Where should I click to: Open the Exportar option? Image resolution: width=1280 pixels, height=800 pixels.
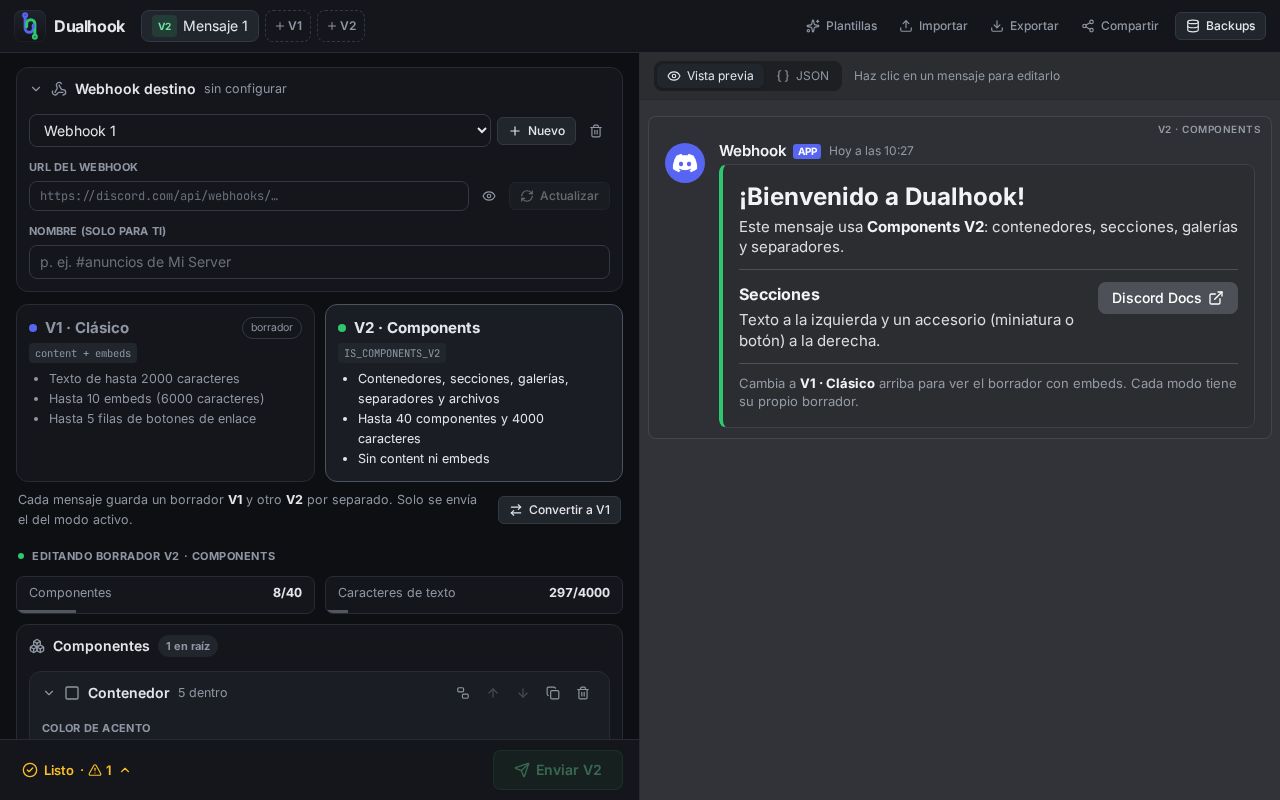coord(1024,26)
